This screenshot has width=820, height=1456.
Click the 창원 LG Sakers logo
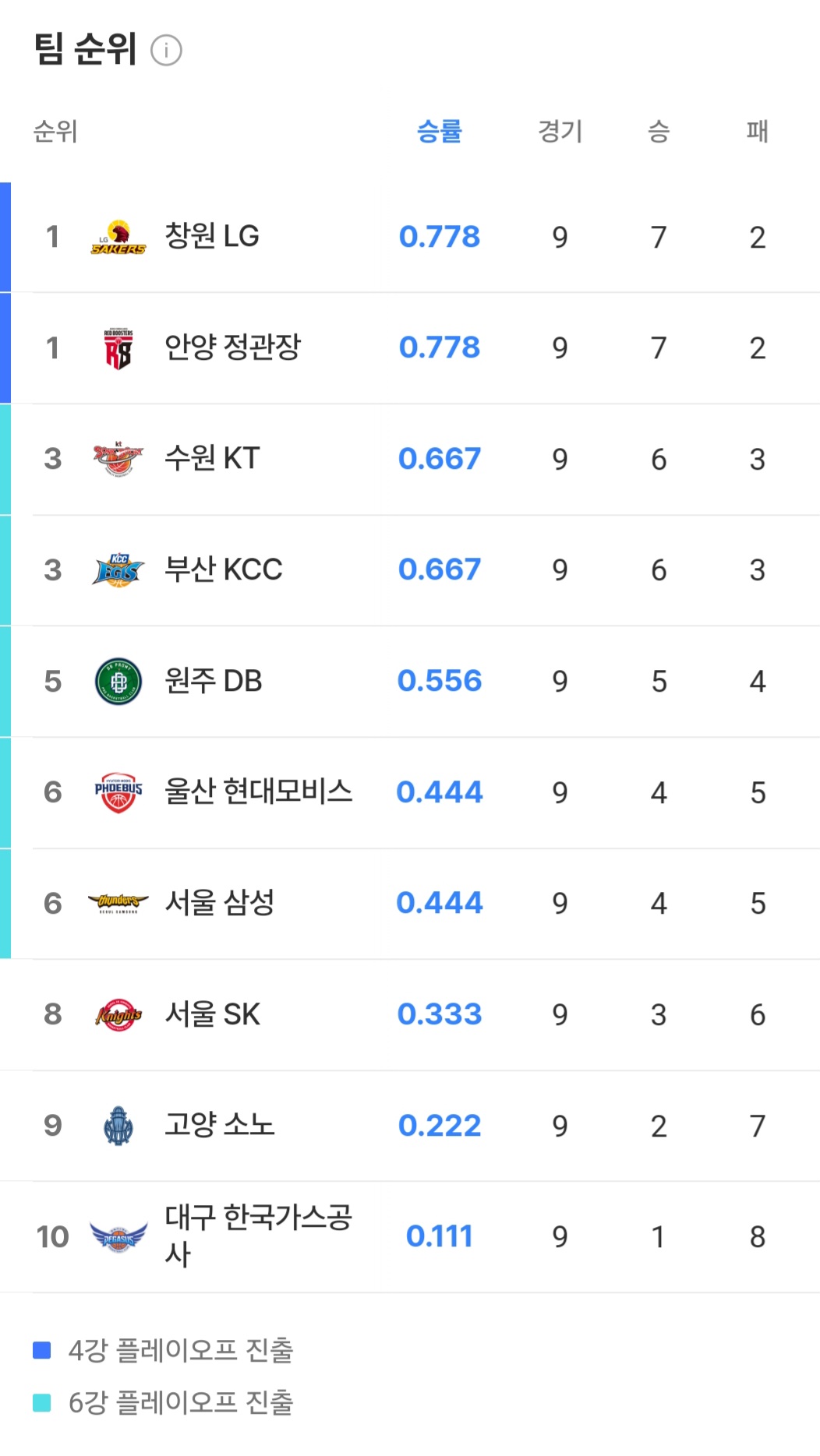(x=118, y=237)
